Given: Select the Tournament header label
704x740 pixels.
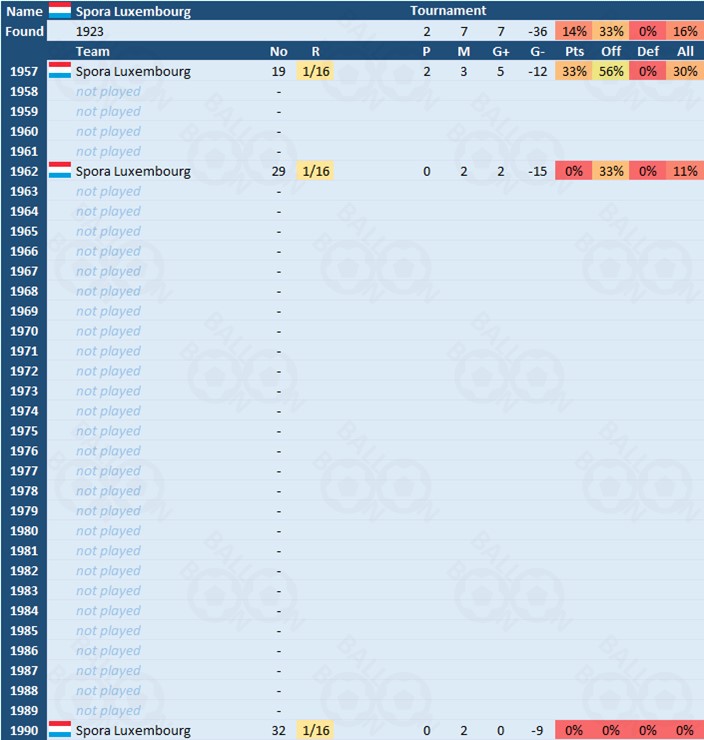Looking at the screenshot, I should (448, 11).
